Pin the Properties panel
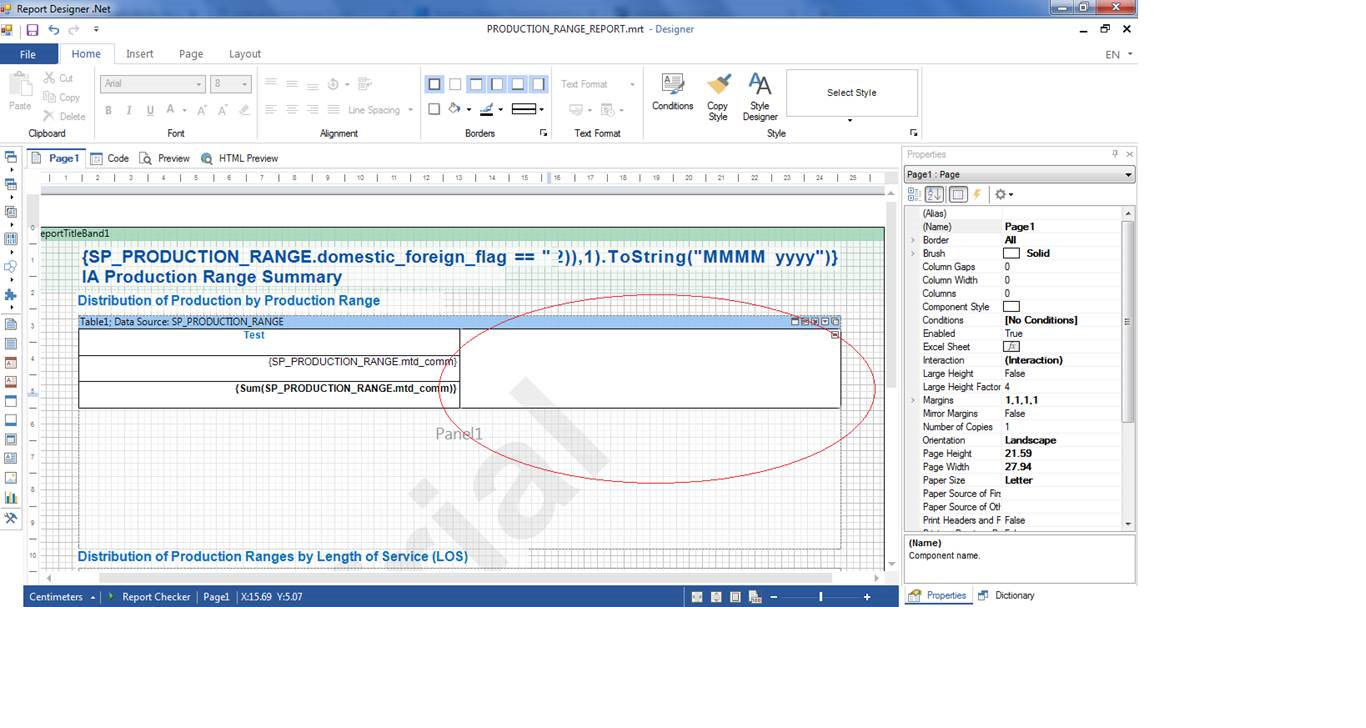Viewport: 1366px width, 728px height. point(1115,154)
